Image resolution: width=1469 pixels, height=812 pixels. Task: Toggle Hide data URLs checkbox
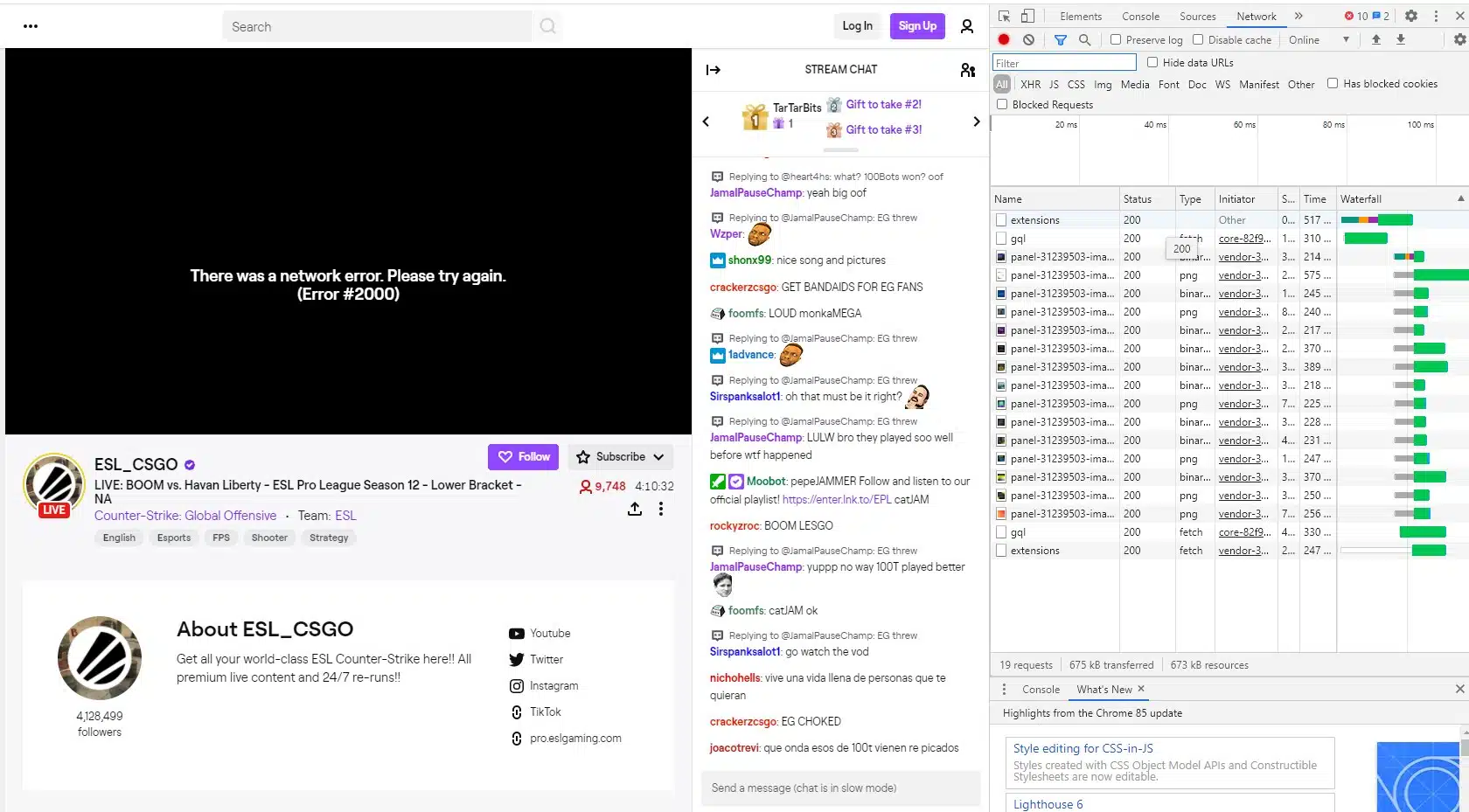click(x=1152, y=63)
